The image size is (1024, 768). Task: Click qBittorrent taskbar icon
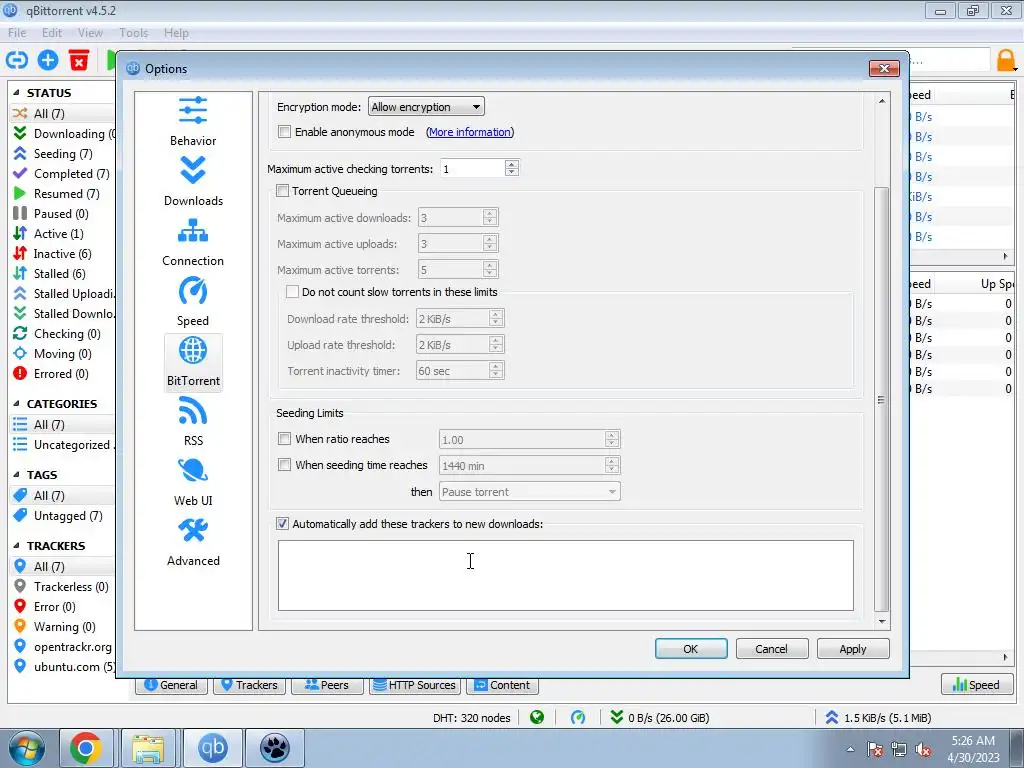[212, 748]
